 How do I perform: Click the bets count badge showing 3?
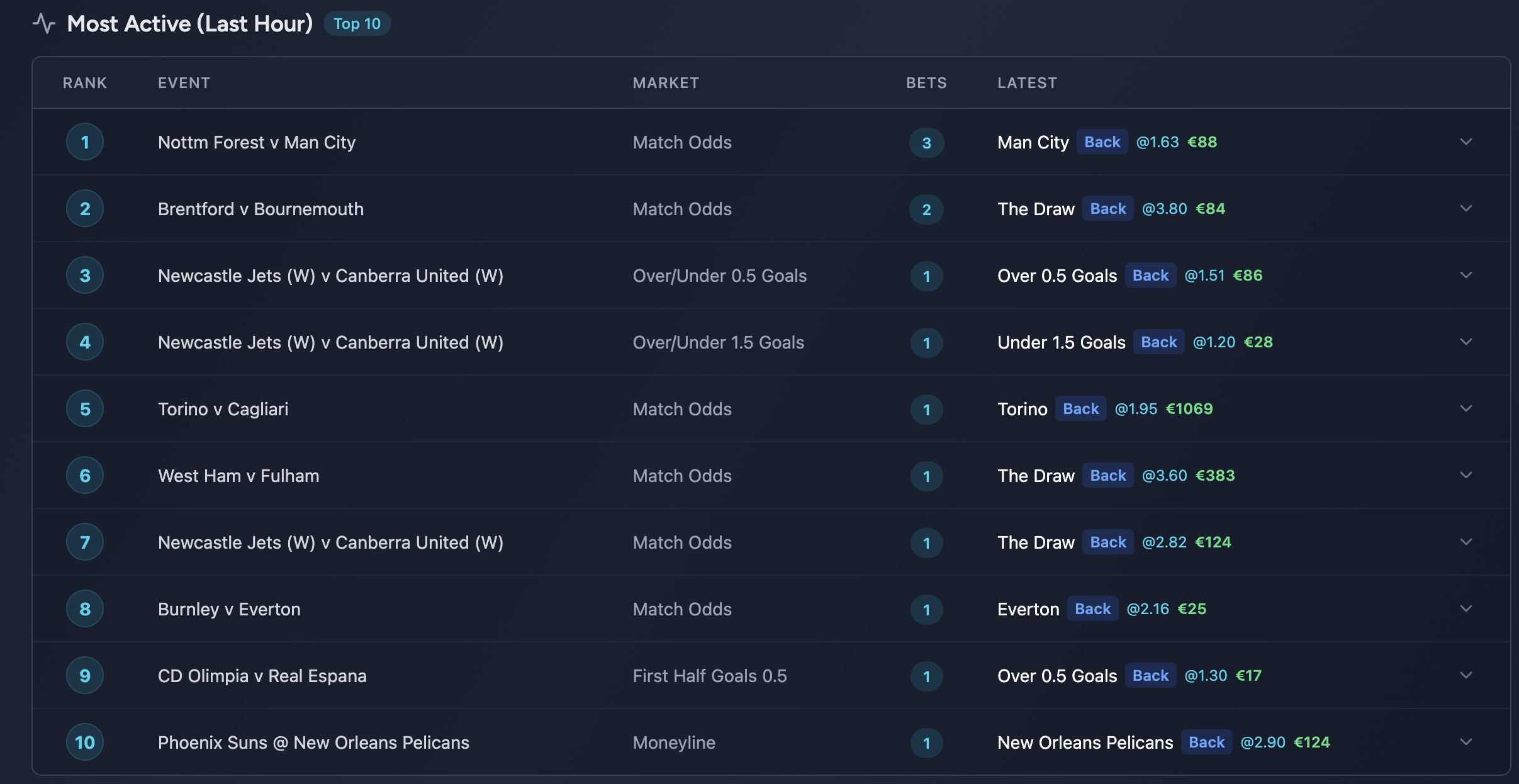click(x=926, y=143)
